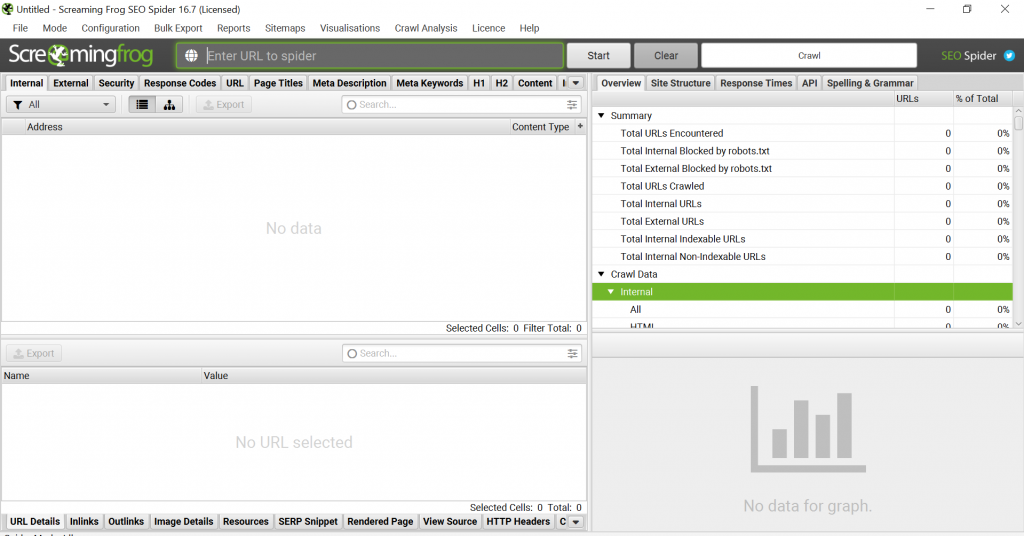Click the Screaming Frog logo
This screenshot has width=1024, height=536.
80,55
